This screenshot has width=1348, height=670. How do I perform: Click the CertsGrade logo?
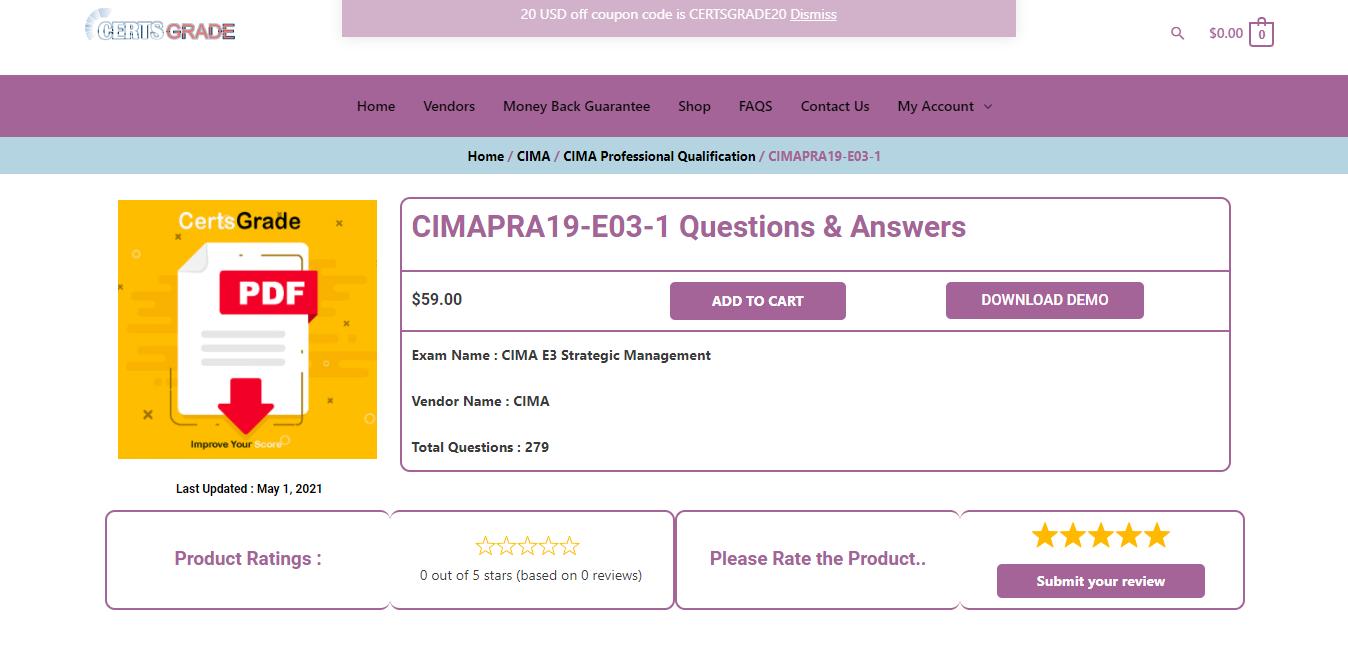tap(160, 26)
